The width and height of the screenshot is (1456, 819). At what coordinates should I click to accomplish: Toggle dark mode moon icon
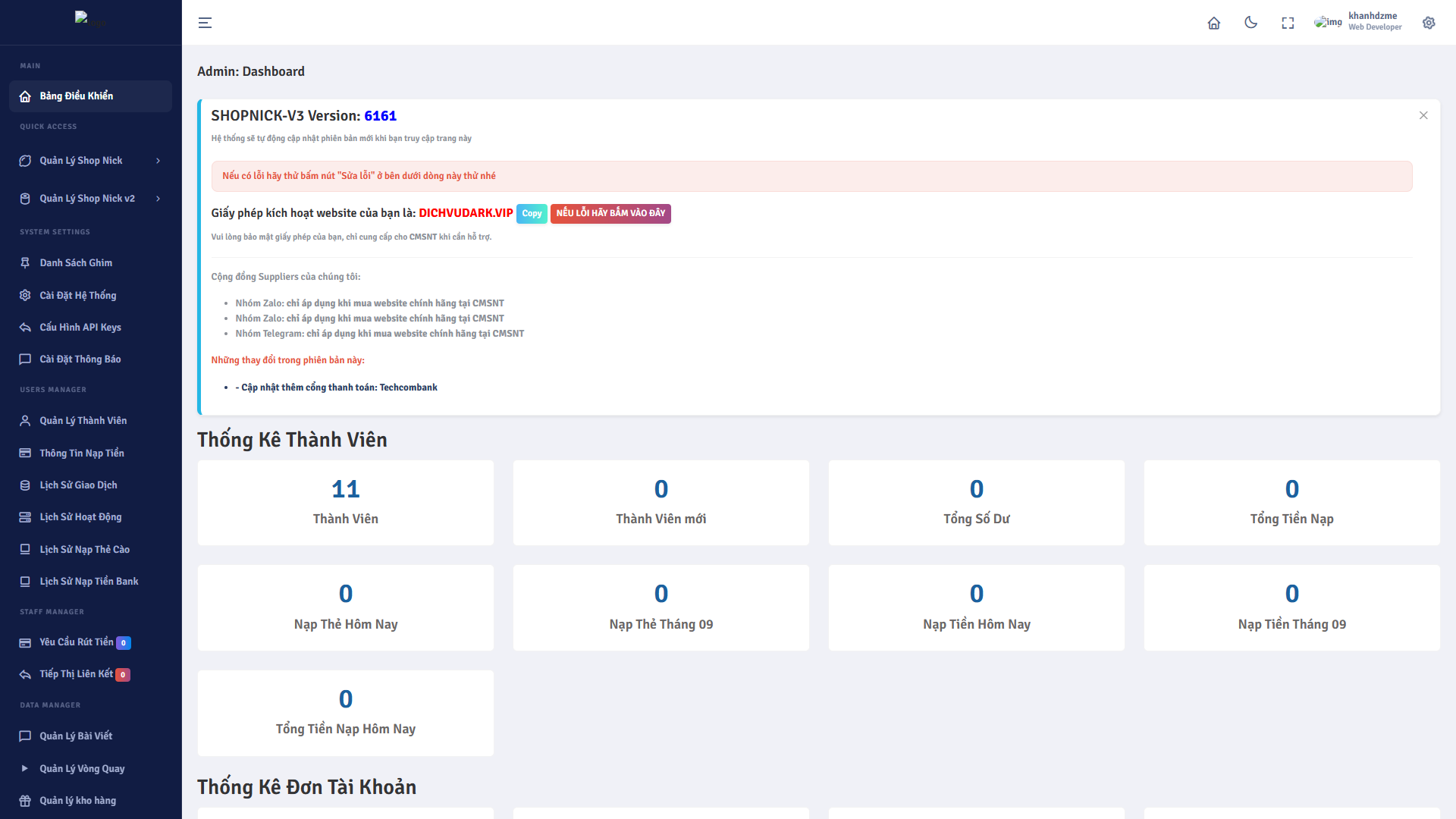[1250, 23]
